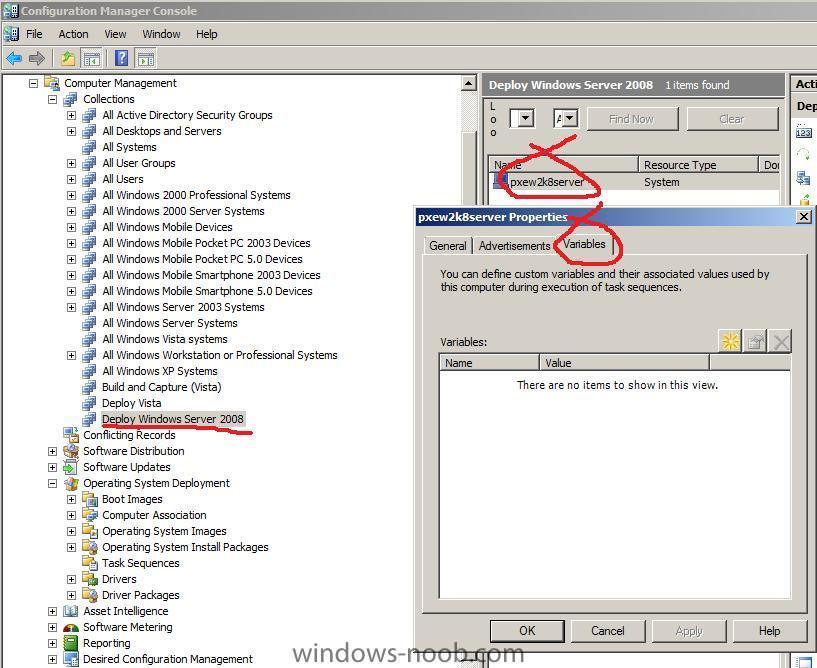817x668 pixels.
Task: Click the Up One Level folder icon
Action: pos(68,58)
